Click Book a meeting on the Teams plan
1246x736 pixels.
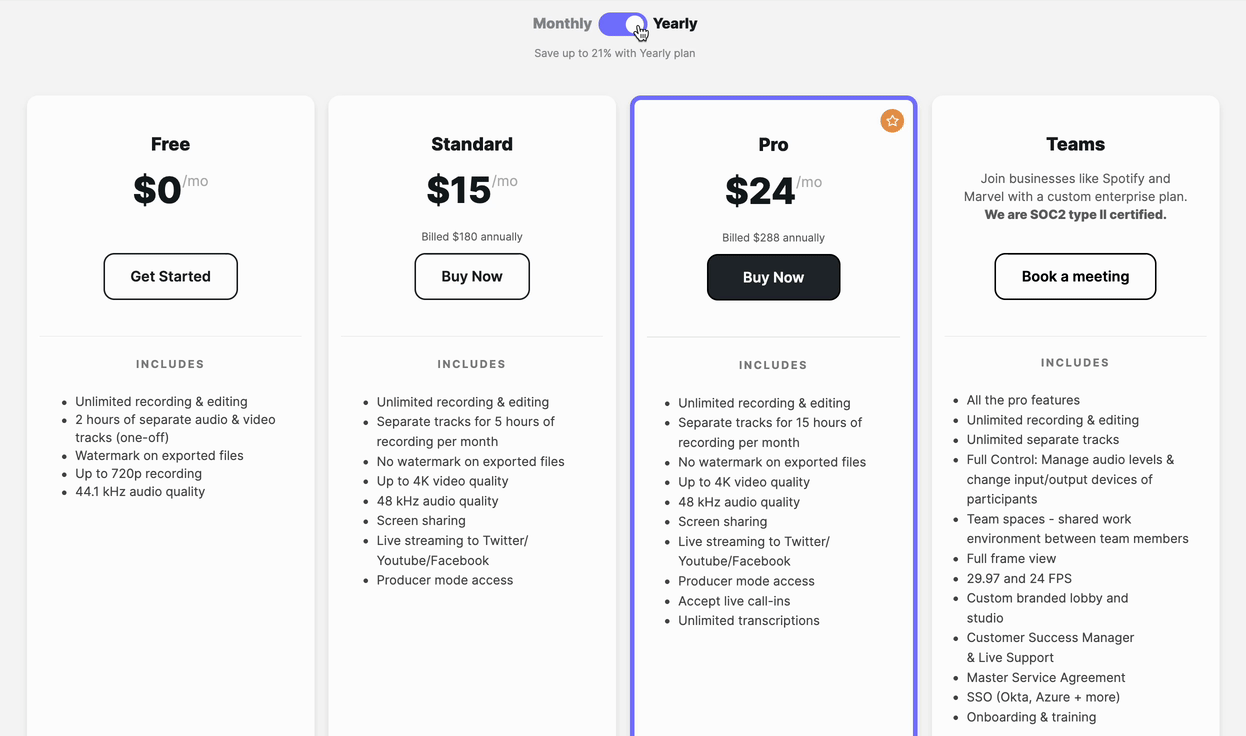1075,276
